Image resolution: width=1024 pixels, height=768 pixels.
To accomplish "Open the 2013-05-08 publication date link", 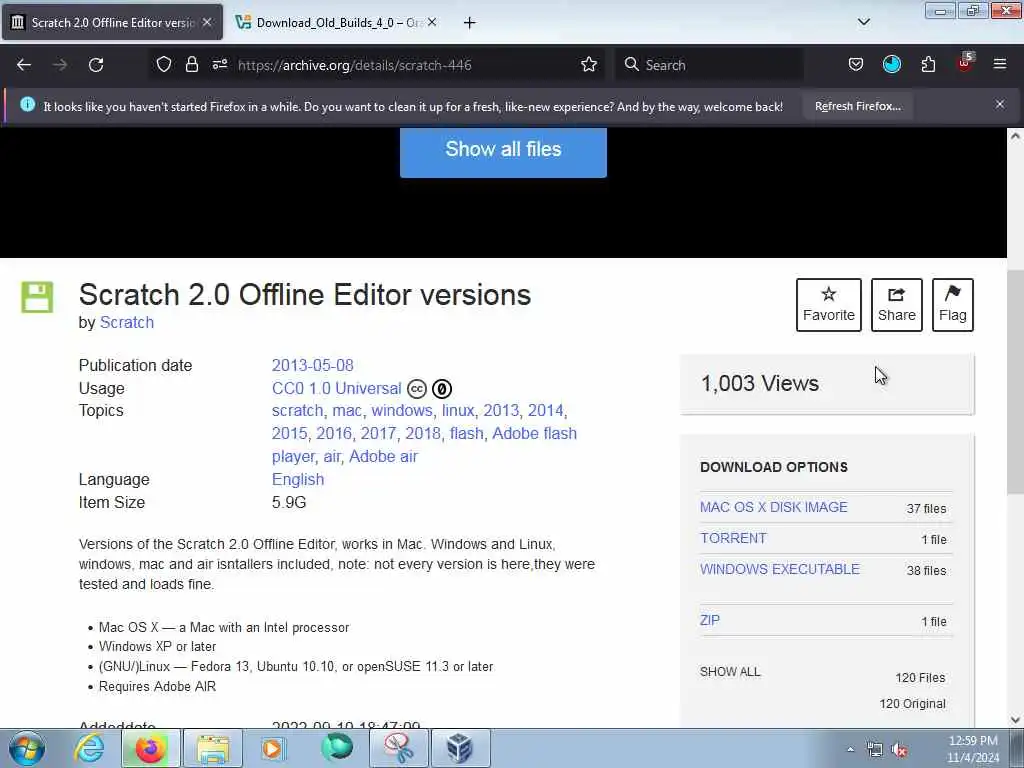I will [312, 365].
